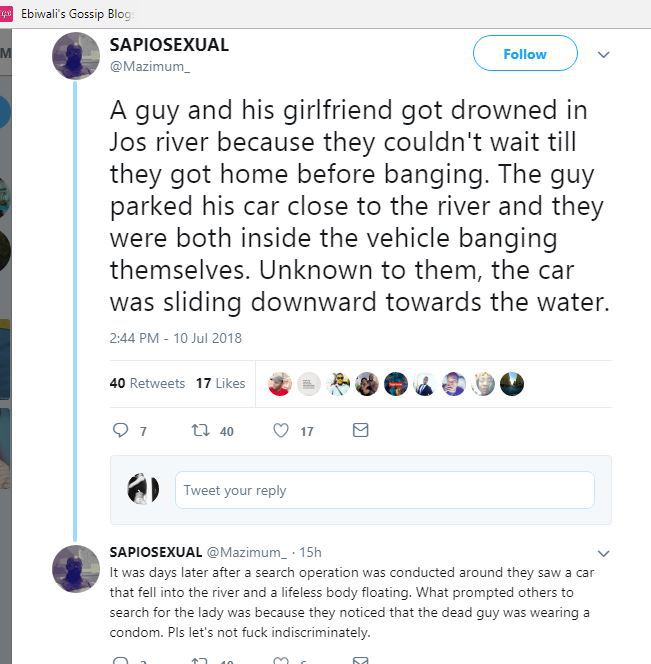Viewport: 651px width, 664px height.
Task: Like the tweet with heart icon
Action: [281, 431]
